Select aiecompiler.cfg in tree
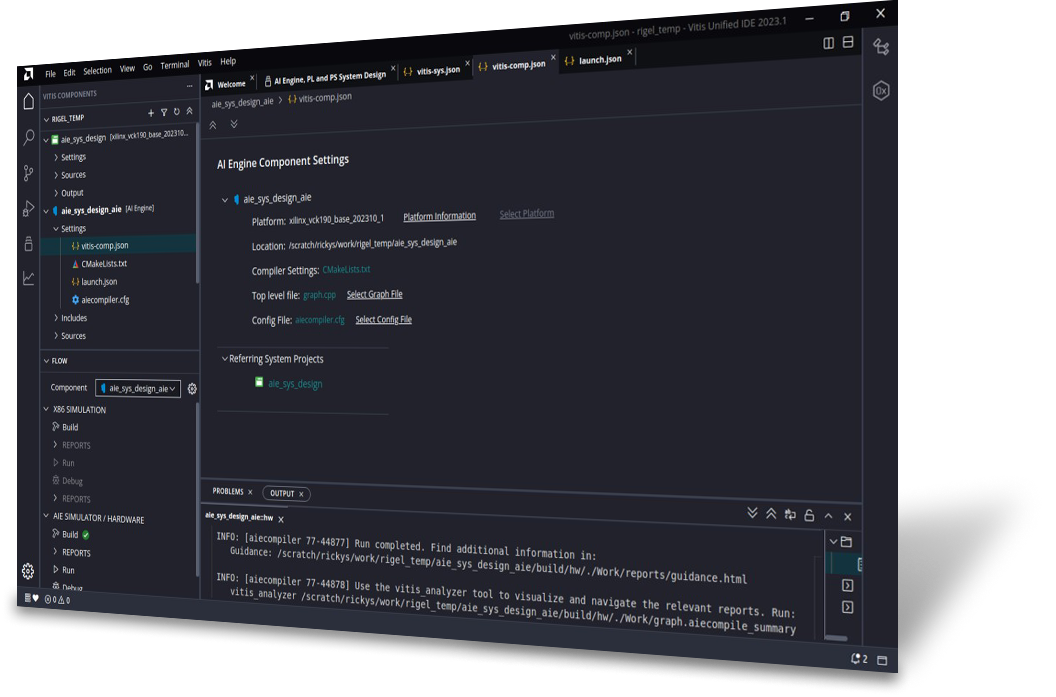1056x697 pixels. tap(105, 300)
